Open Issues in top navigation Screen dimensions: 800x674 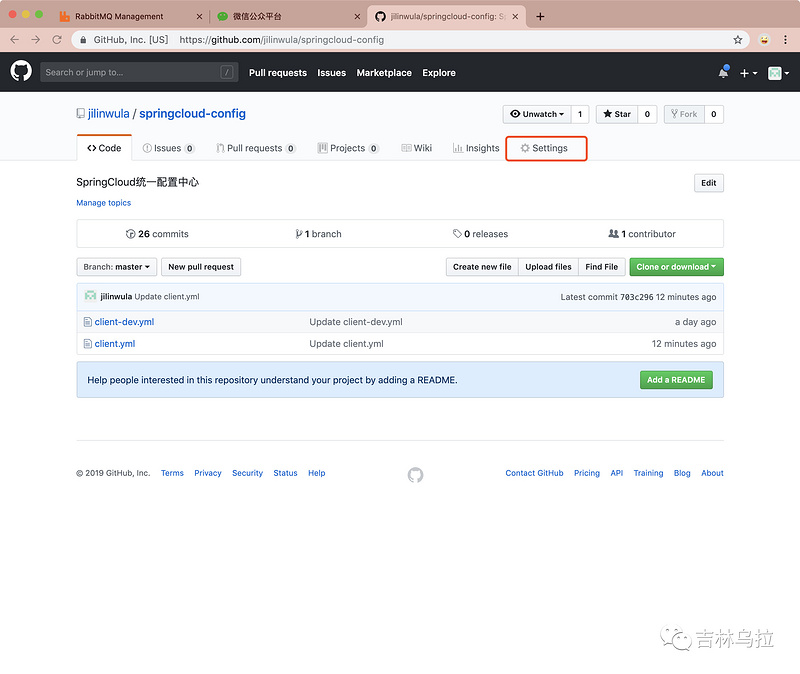(x=332, y=73)
